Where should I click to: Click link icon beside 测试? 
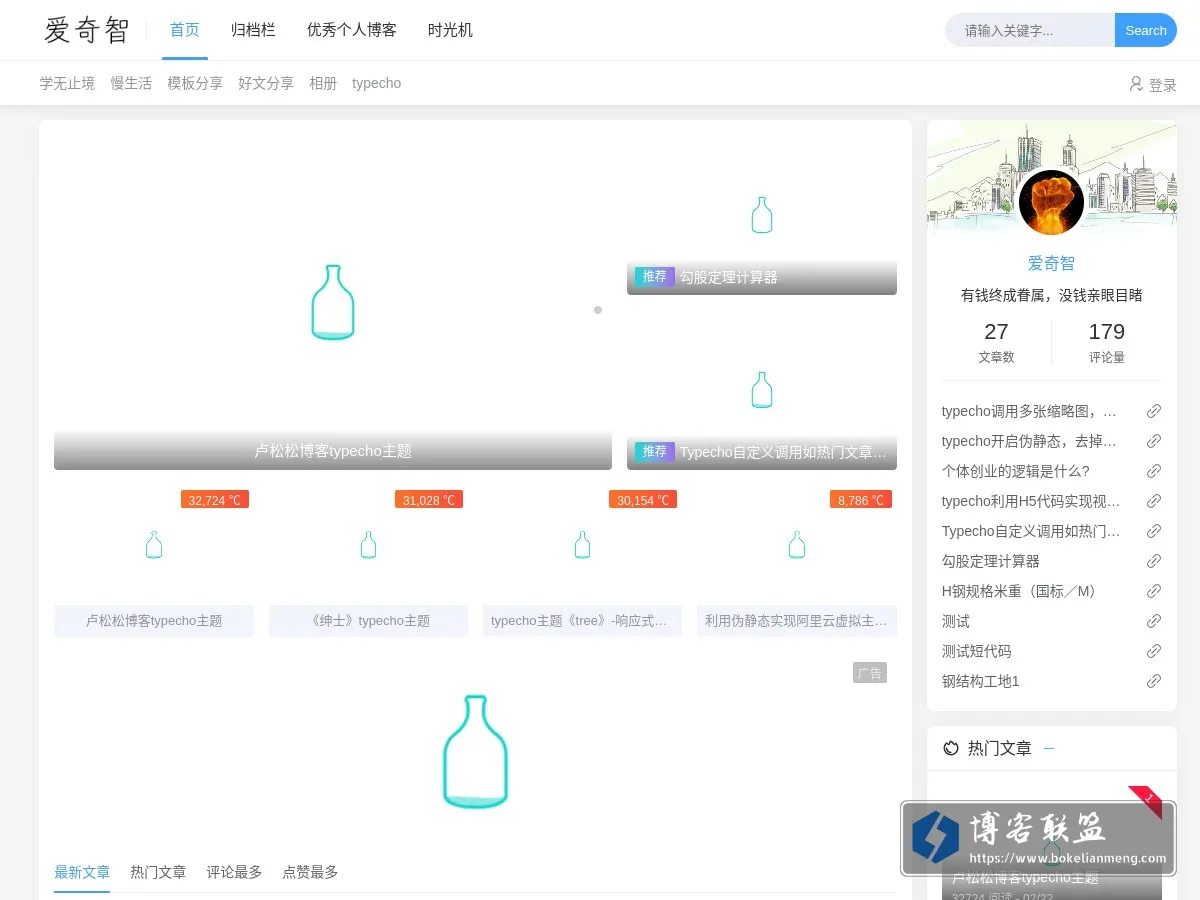click(1154, 621)
